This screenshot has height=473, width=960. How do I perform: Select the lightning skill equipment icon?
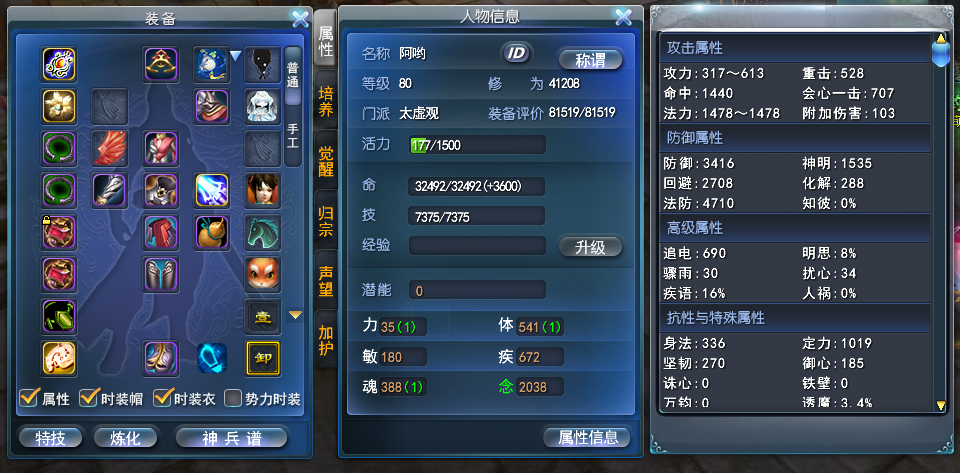coord(212,190)
